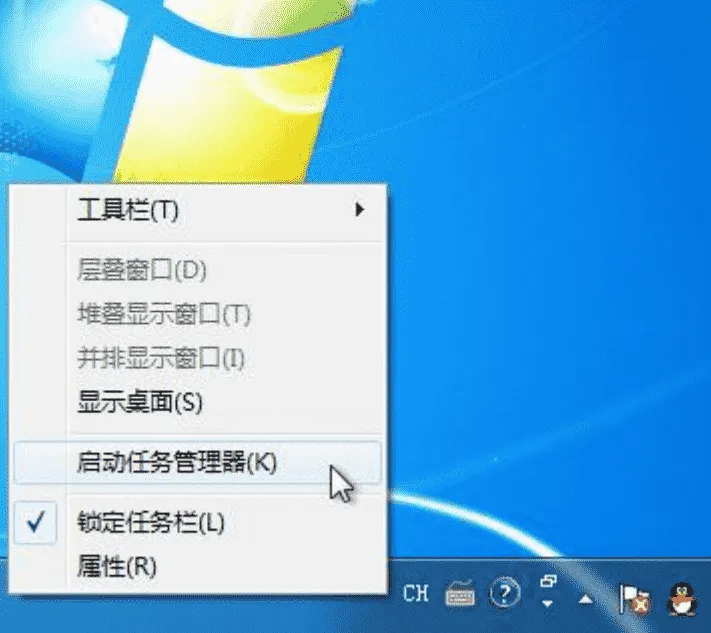The image size is (711, 633).
Task: Show hidden tray icons arrow
Action: pos(586,600)
